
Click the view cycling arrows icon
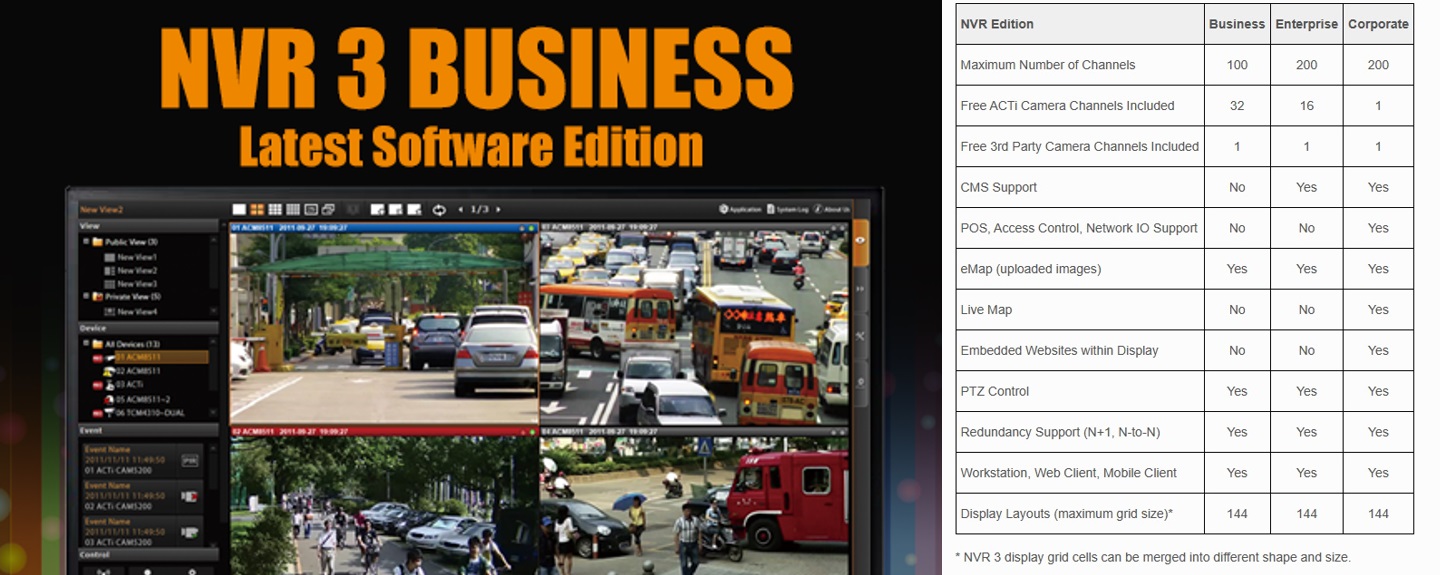pyautogui.click(x=439, y=210)
